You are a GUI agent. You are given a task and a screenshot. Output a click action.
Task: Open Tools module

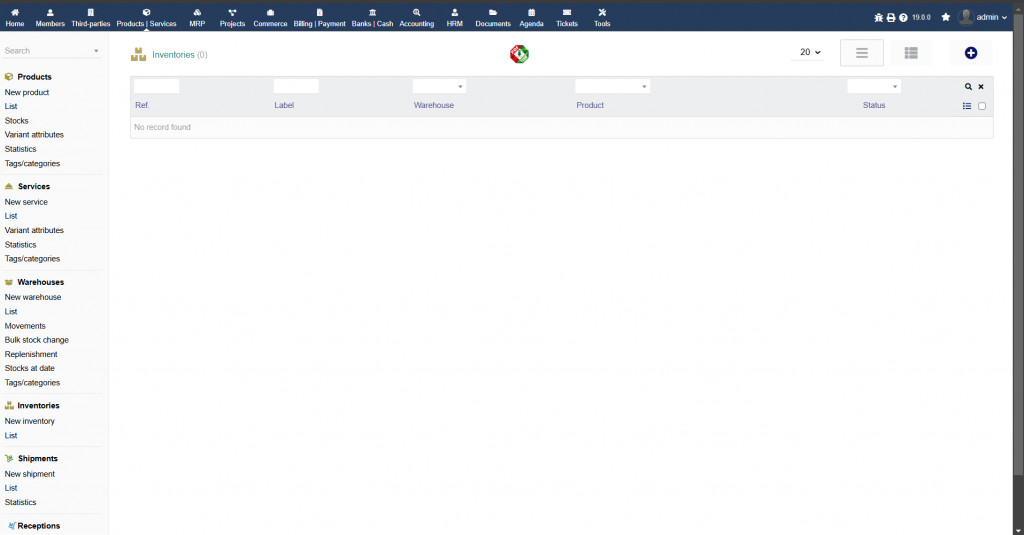(601, 17)
